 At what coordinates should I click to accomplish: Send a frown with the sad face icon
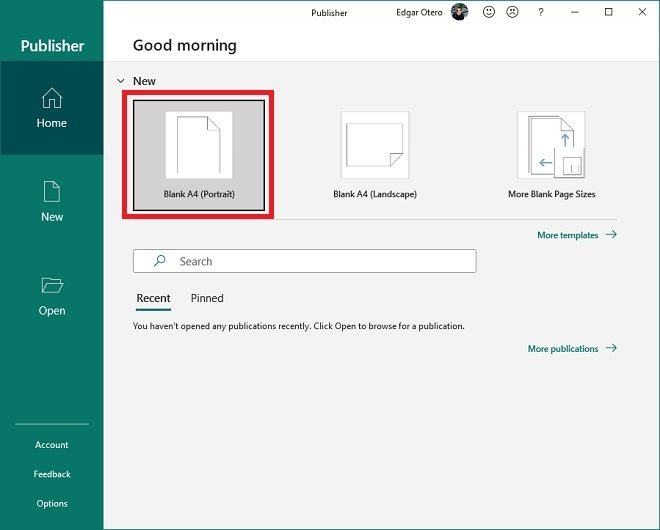click(x=512, y=12)
